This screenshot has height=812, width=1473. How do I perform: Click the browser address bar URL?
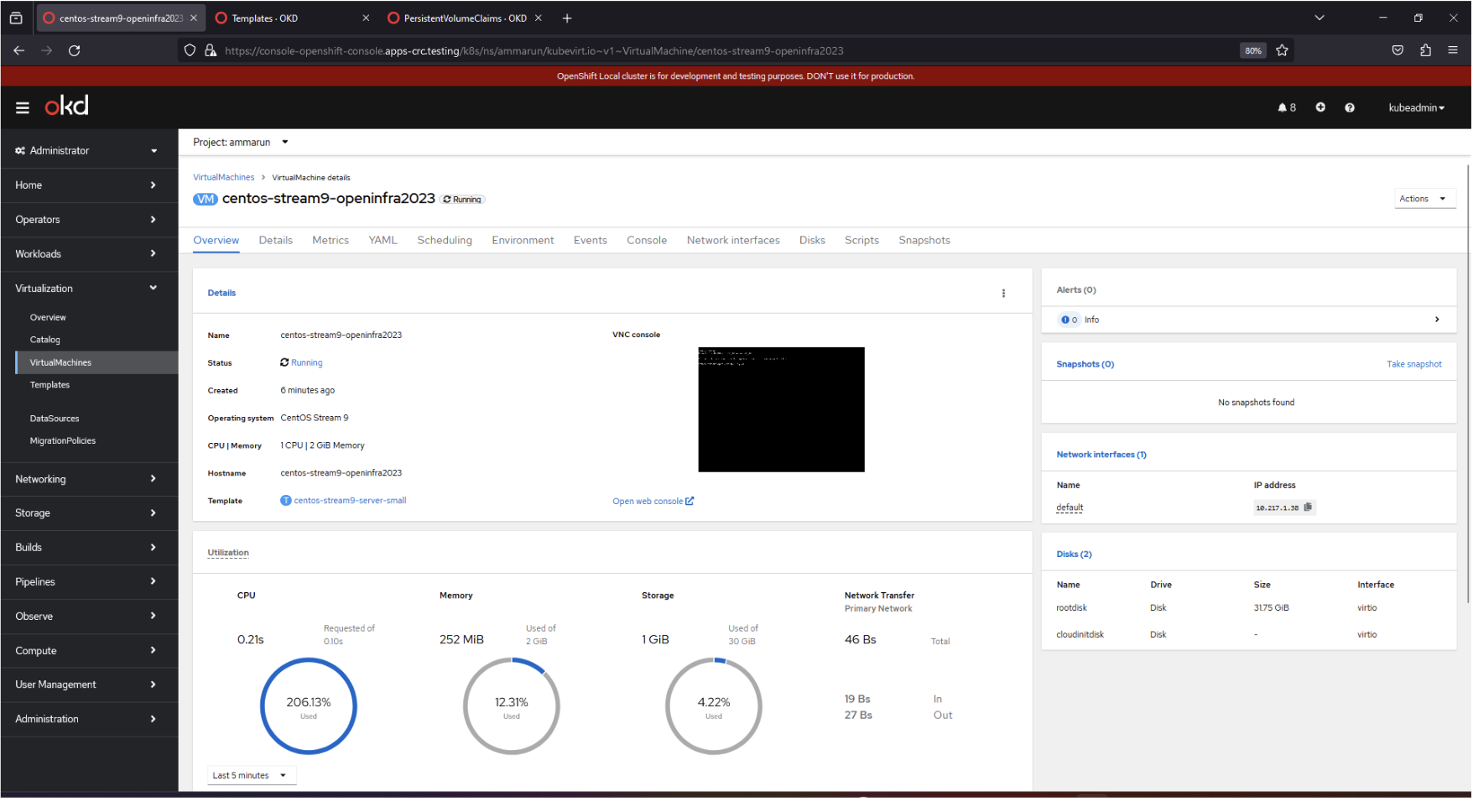(x=534, y=50)
